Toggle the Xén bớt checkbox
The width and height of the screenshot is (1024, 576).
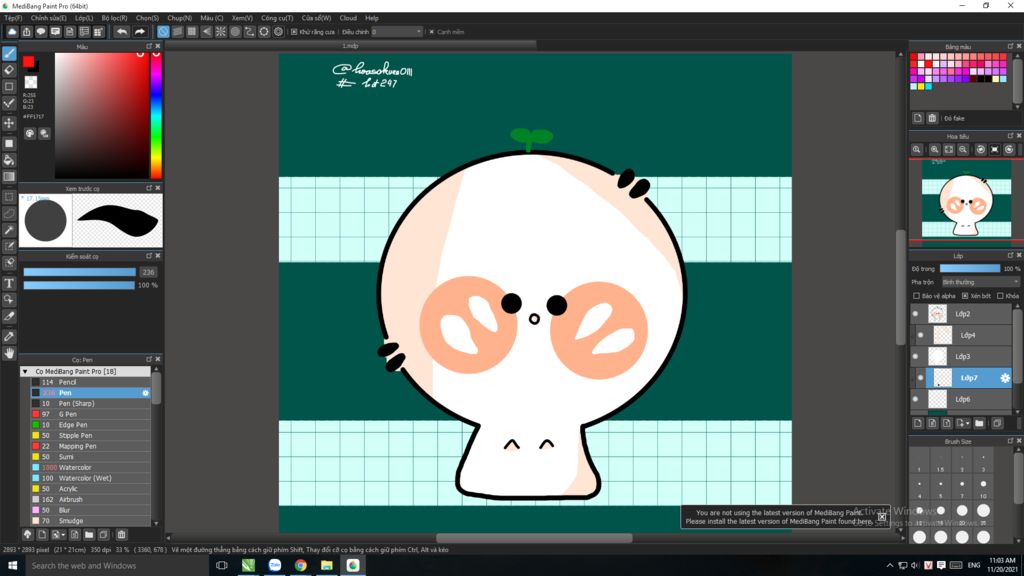(x=965, y=296)
